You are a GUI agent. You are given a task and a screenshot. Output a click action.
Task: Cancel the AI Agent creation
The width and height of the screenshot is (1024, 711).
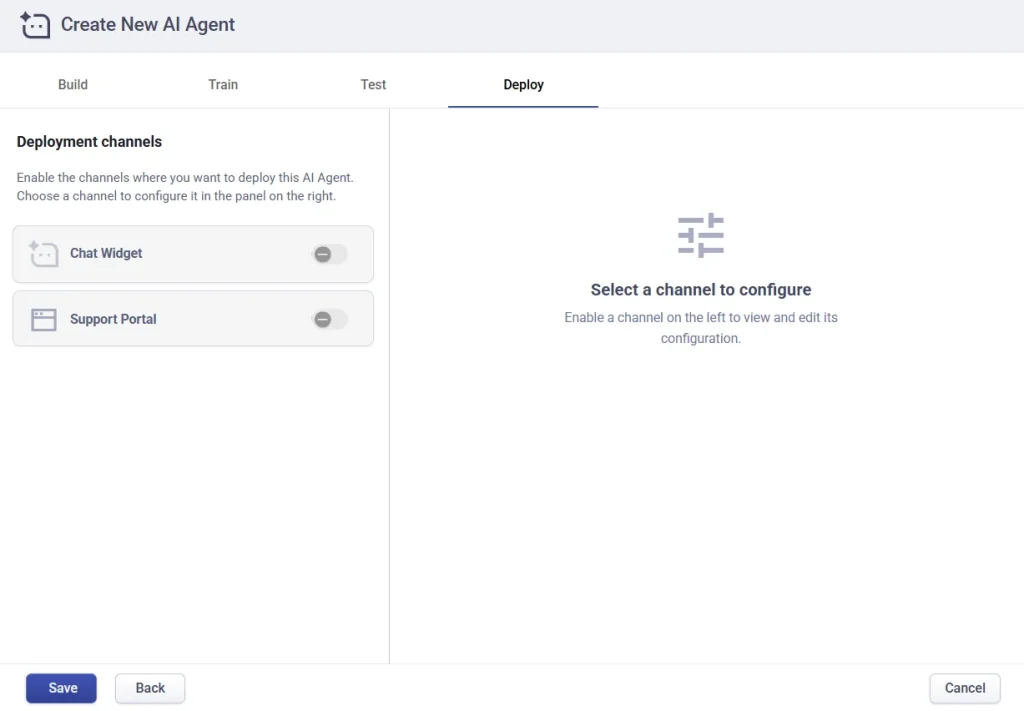[964, 688]
